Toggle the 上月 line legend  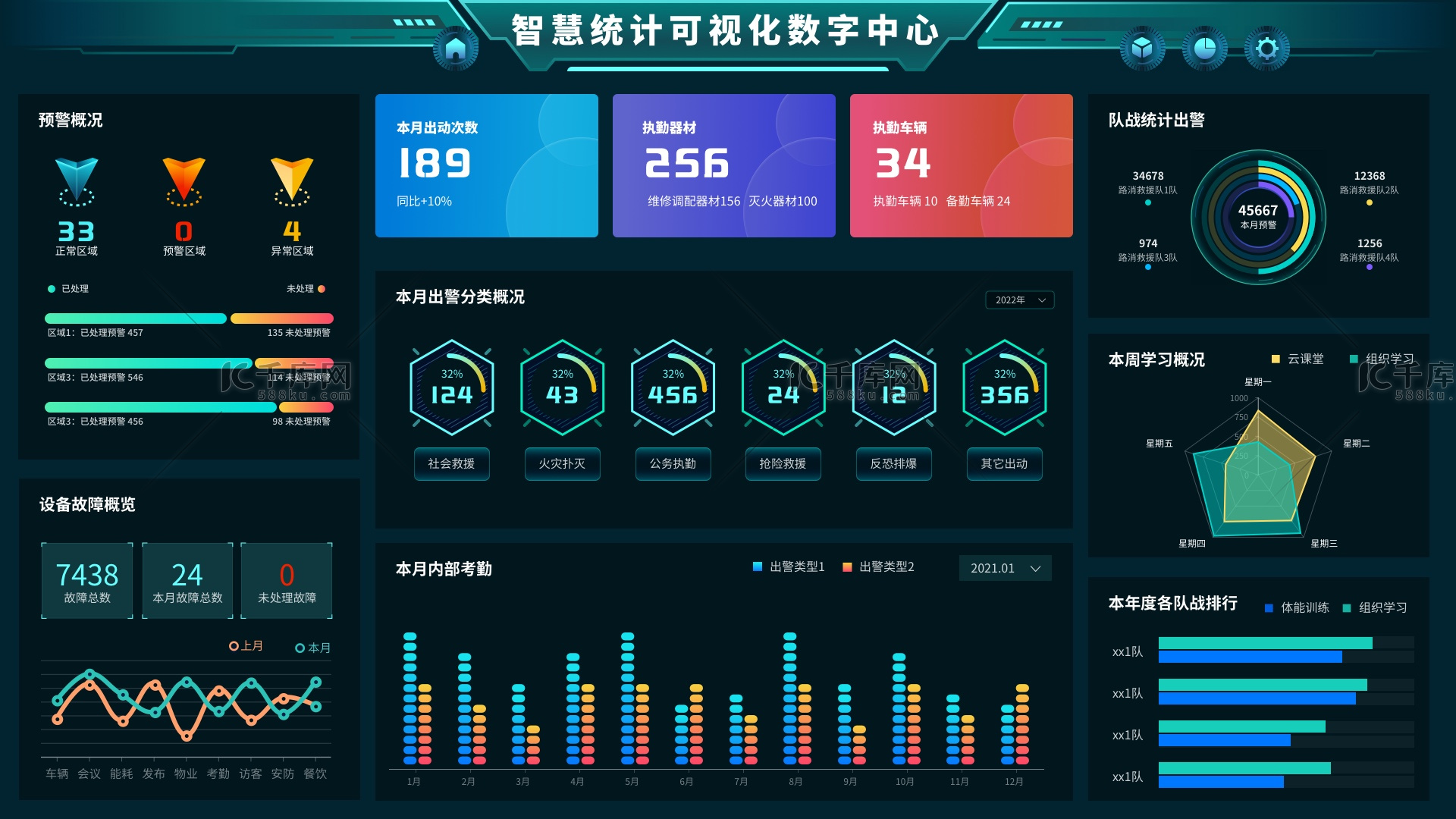tap(246, 646)
